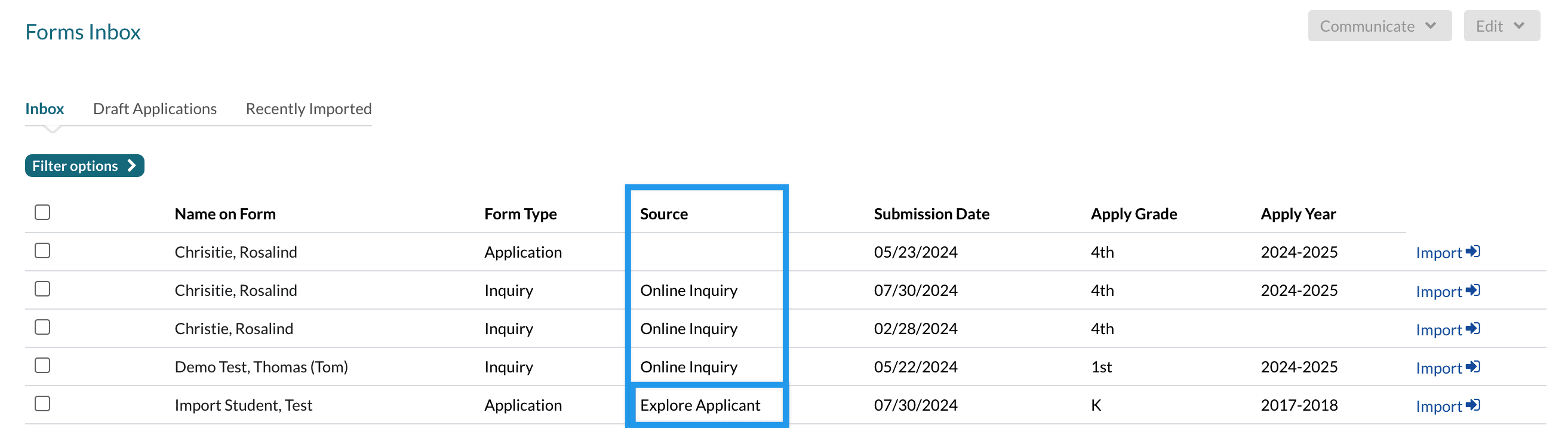Click the Name on Form column header
The height and width of the screenshot is (428, 1568).
225,214
